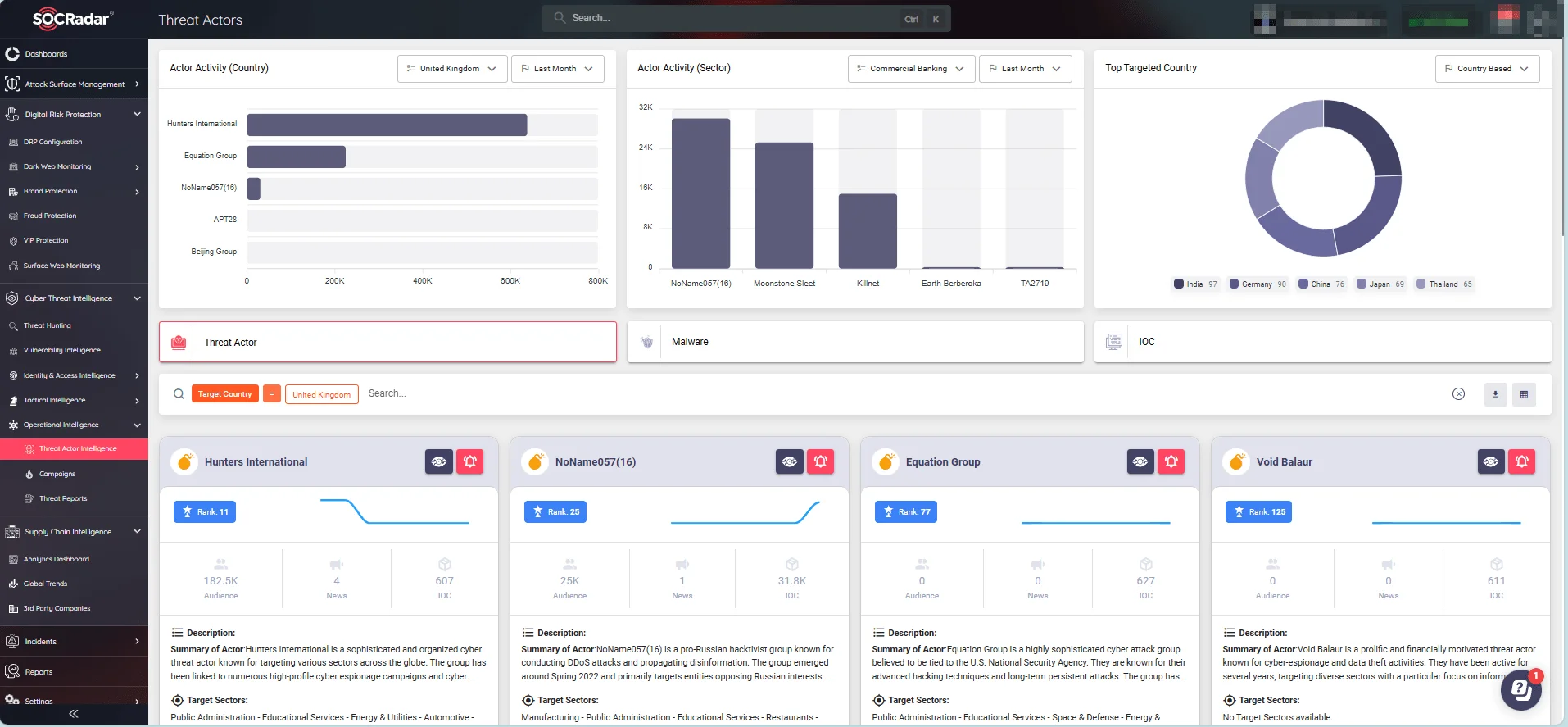Clear filters with the X icon
The height and width of the screenshot is (727, 1568).
point(1459,394)
